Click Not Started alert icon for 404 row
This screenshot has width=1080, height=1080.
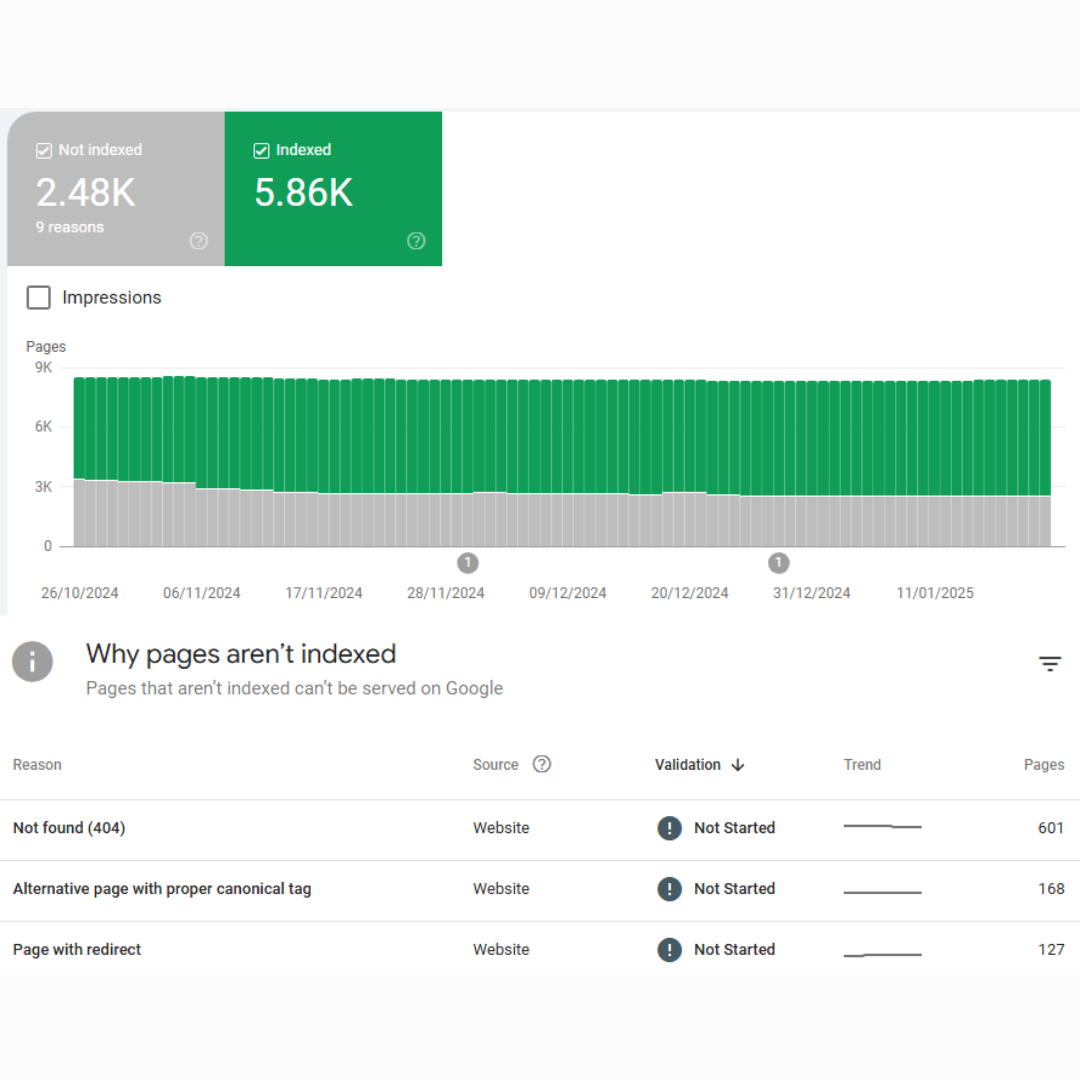click(x=669, y=828)
